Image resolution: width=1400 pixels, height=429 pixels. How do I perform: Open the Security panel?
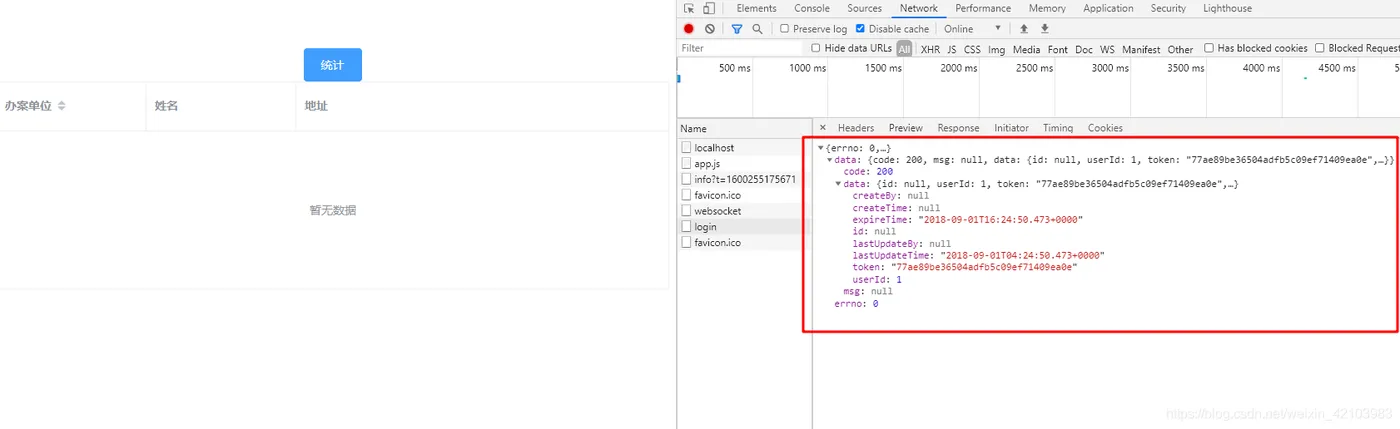(1168, 8)
